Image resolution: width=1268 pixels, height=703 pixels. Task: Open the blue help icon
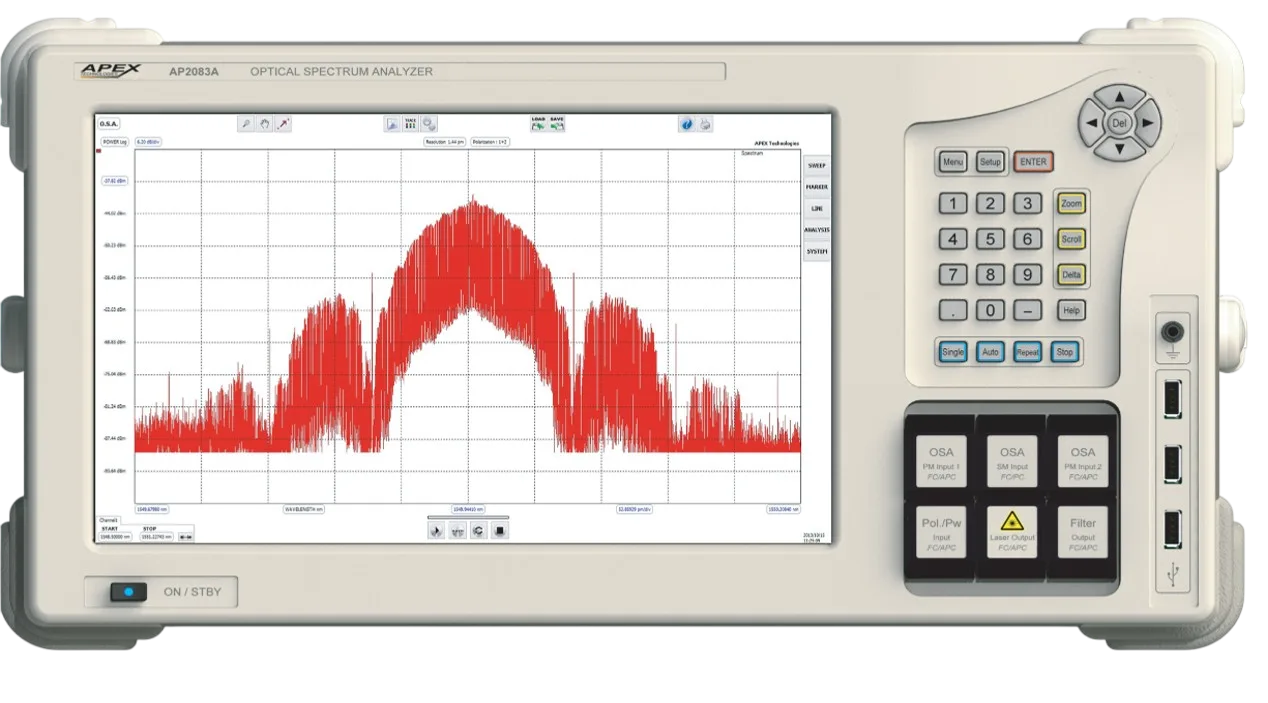click(686, 124)
